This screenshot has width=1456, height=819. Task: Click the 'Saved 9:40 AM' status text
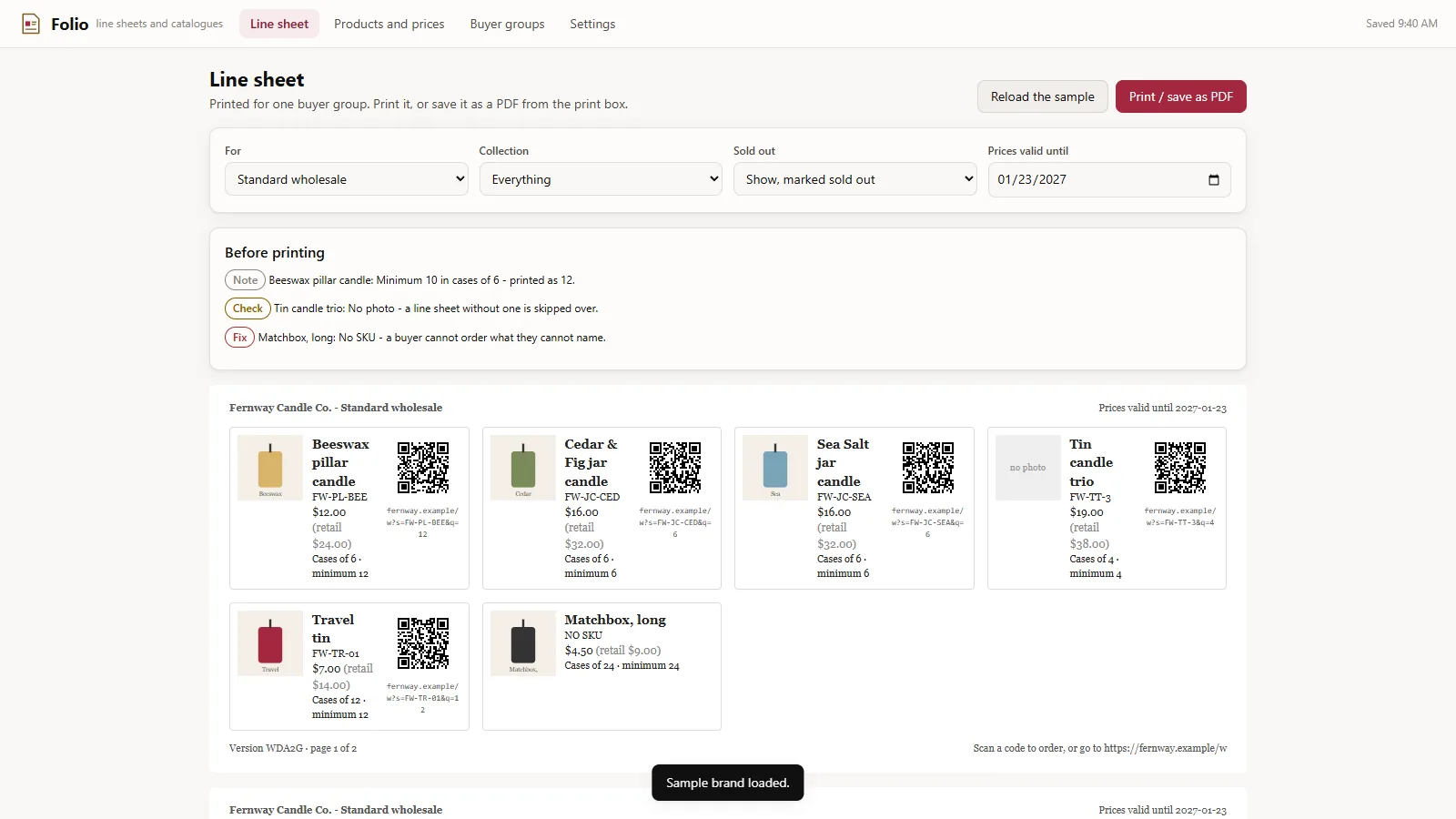coord(1401,24)
